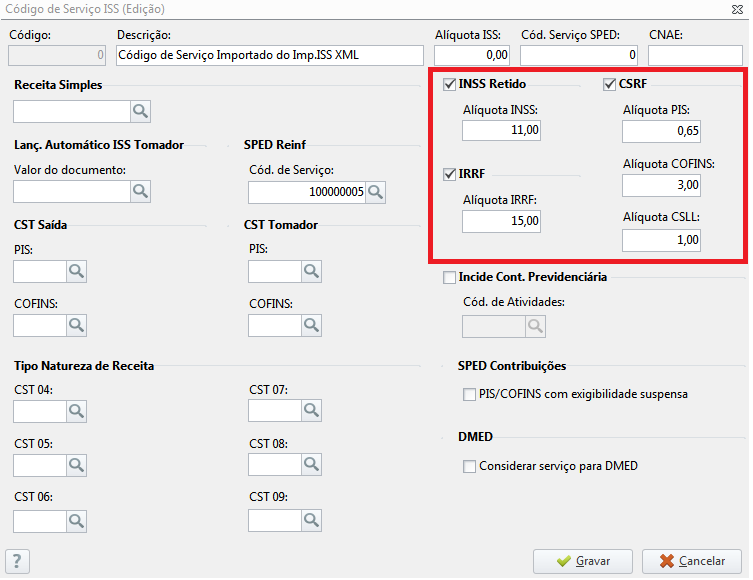Click the Cancelar button

tap(692, 561)
